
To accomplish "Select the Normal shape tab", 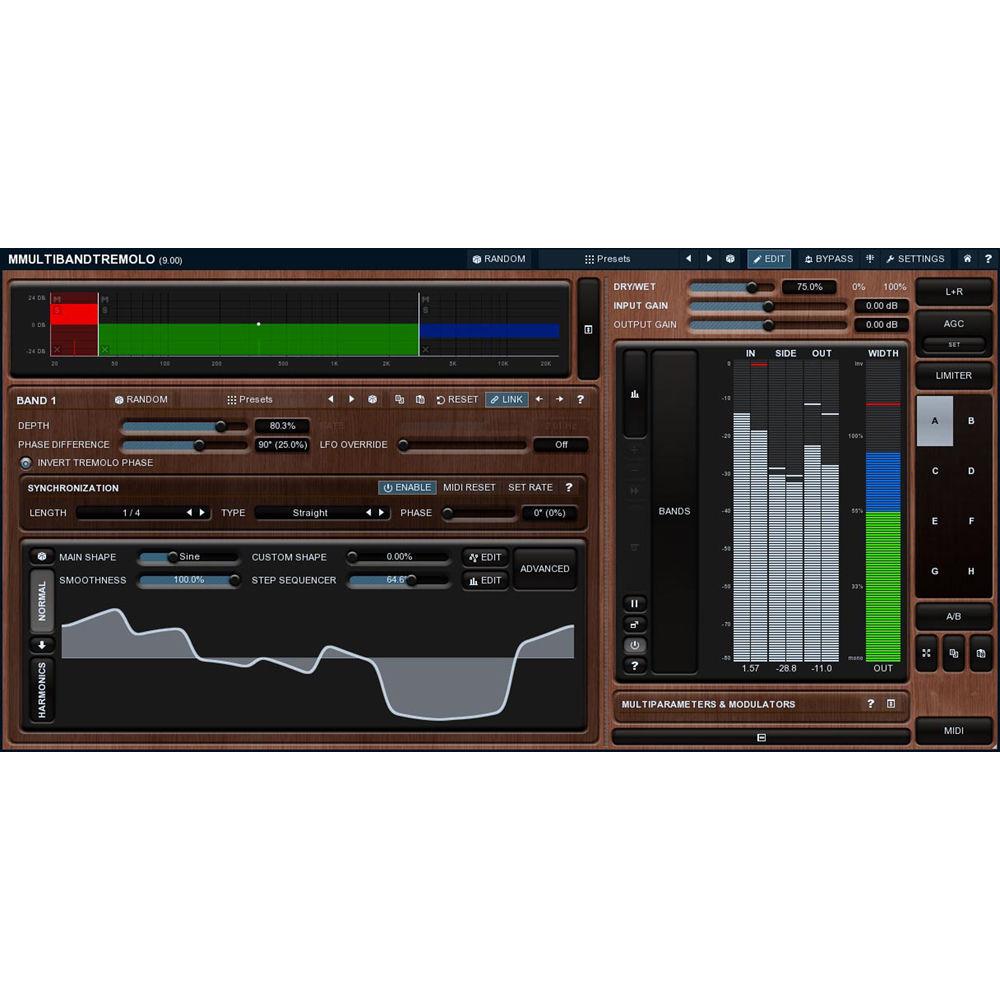I will point(41,602).
